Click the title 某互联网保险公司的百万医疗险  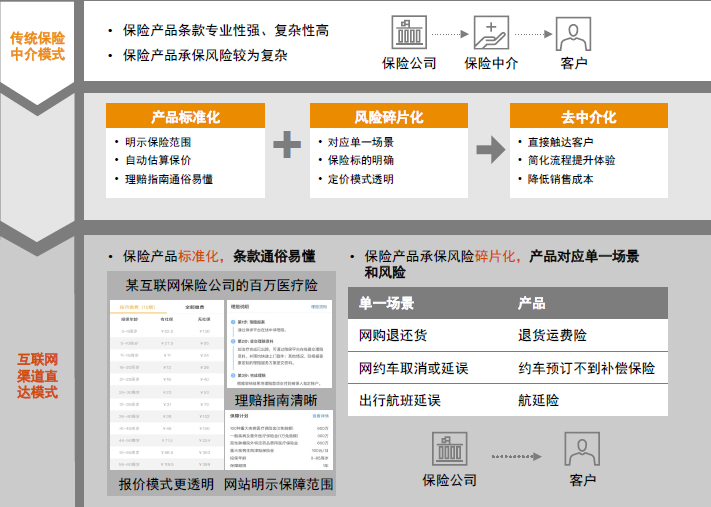222,285
